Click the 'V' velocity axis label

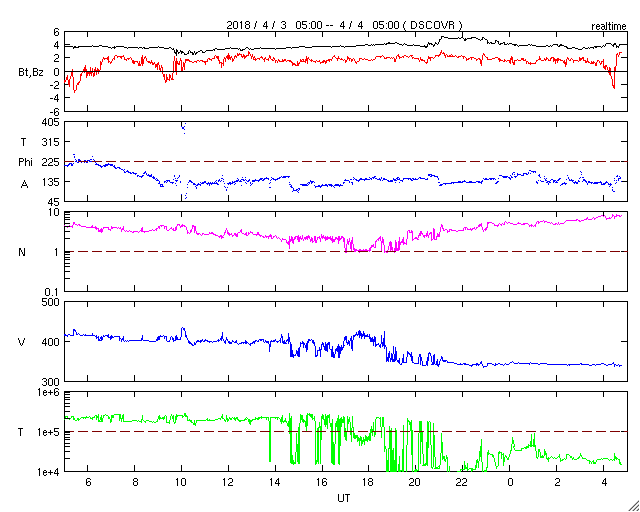[x=22, y=342]
